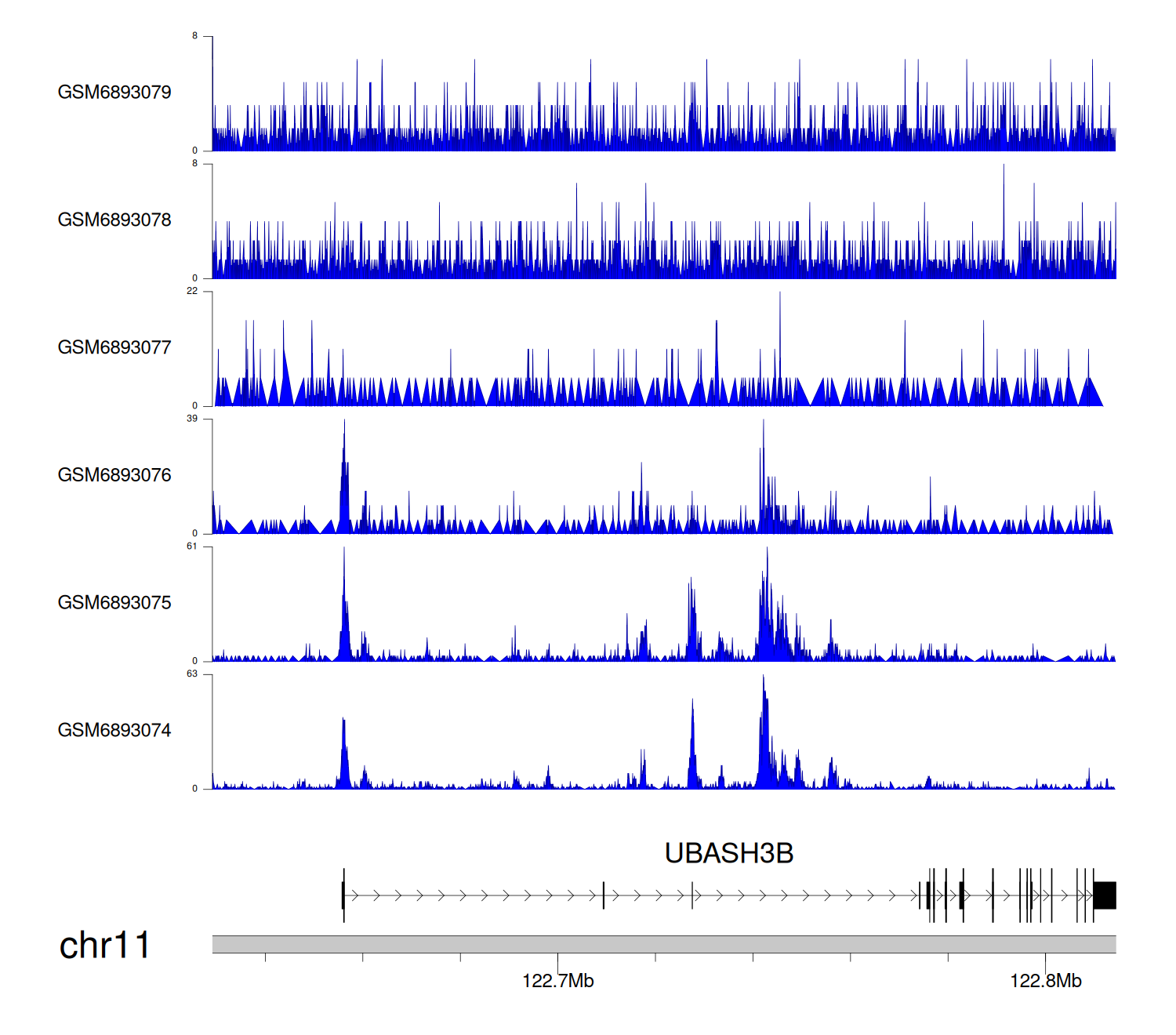Click the first exon of UBASH3B
Image resolution: width=1176 pixels, height=1035 pixels.
coord(343,895)
